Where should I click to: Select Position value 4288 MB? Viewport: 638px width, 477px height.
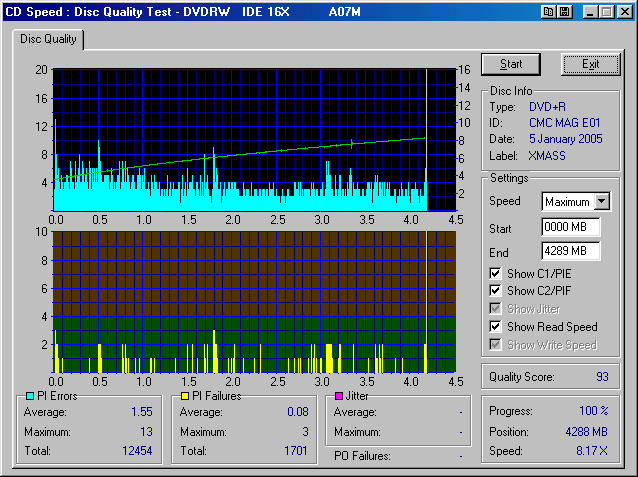(x=586, y=431)
